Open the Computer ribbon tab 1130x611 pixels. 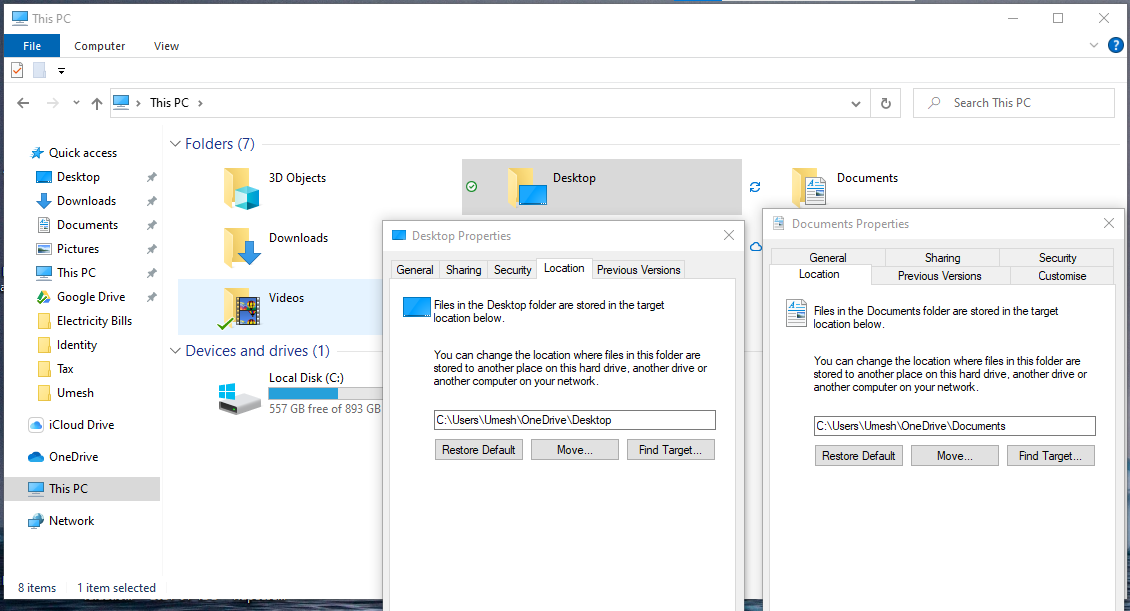click(x=99, y=45)
